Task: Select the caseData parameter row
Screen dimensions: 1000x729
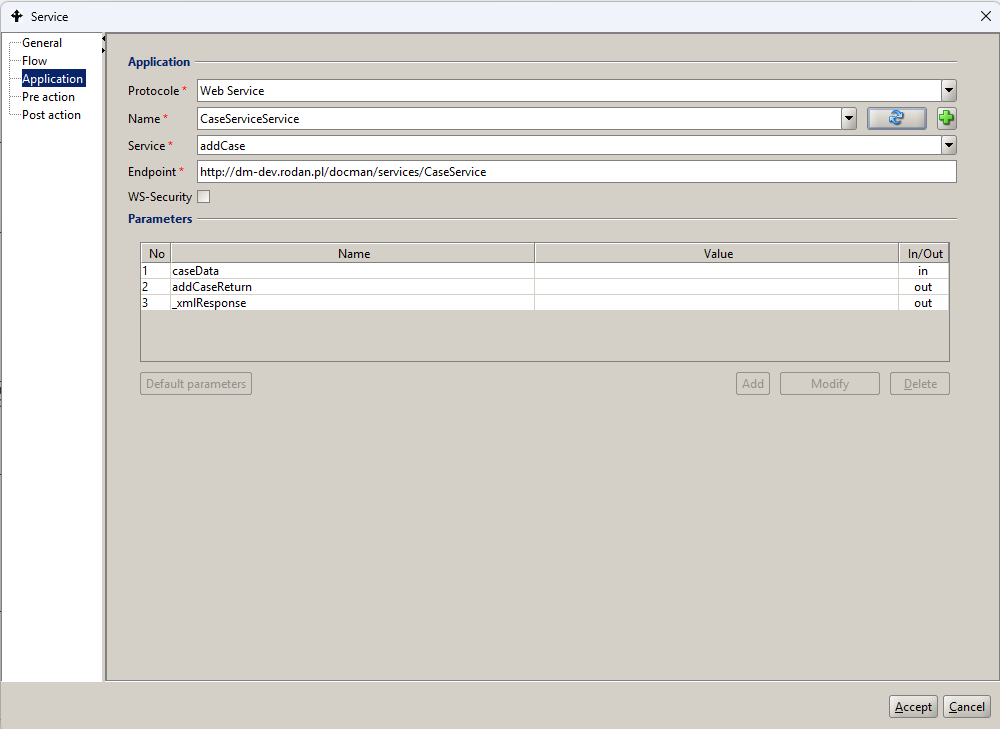Action: (x=352, y=271)
